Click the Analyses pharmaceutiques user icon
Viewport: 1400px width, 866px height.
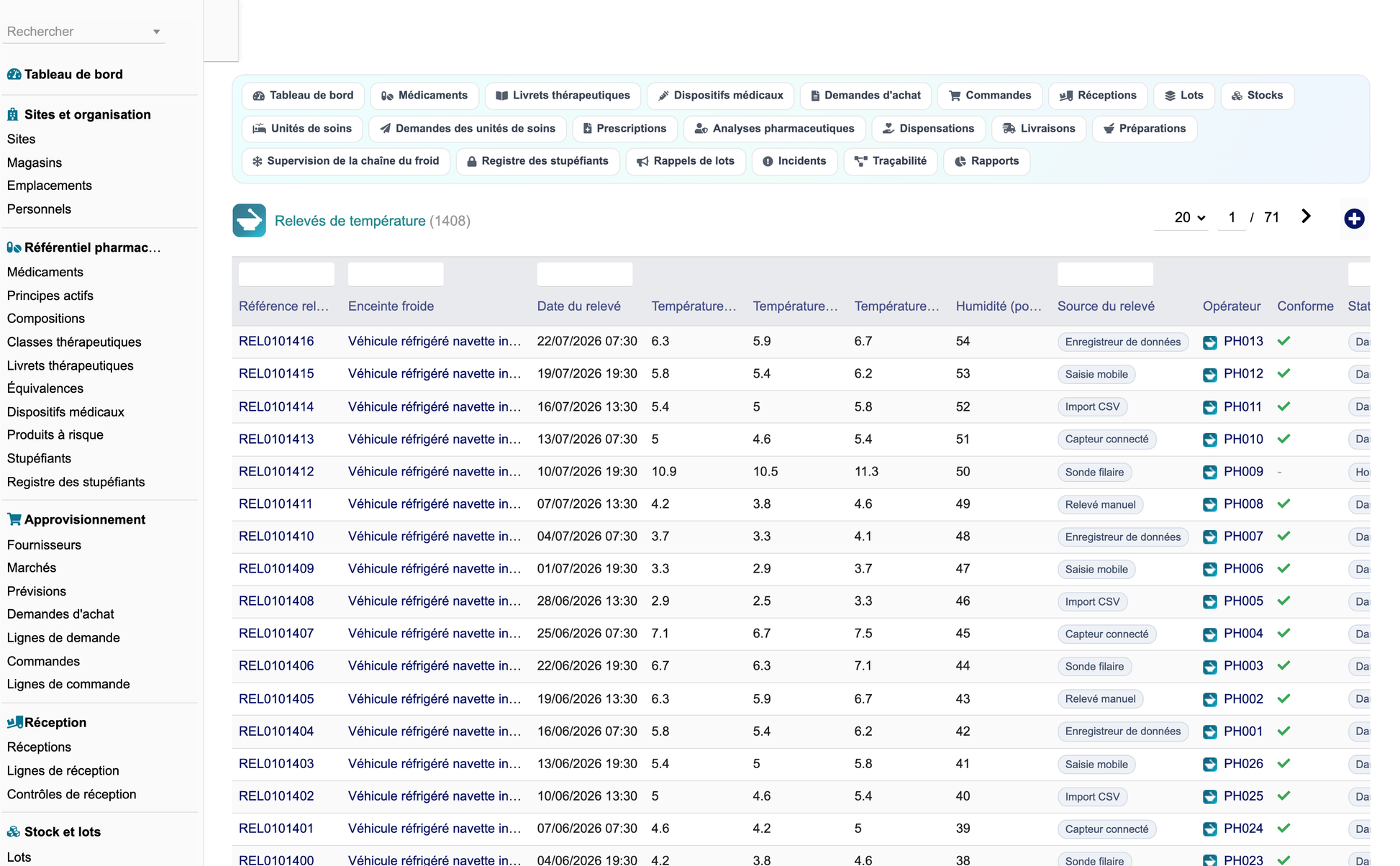point(701,128)
